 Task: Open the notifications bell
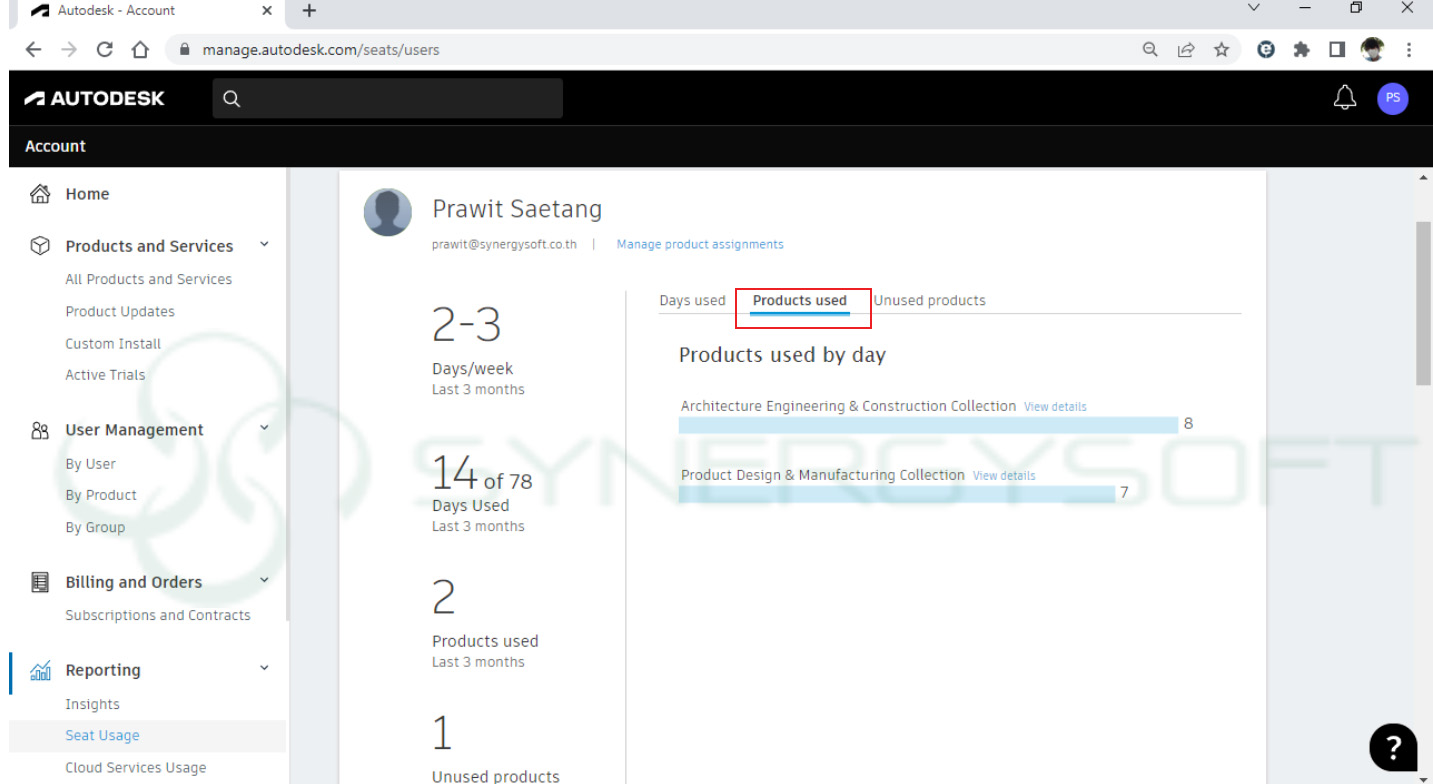1344,97
